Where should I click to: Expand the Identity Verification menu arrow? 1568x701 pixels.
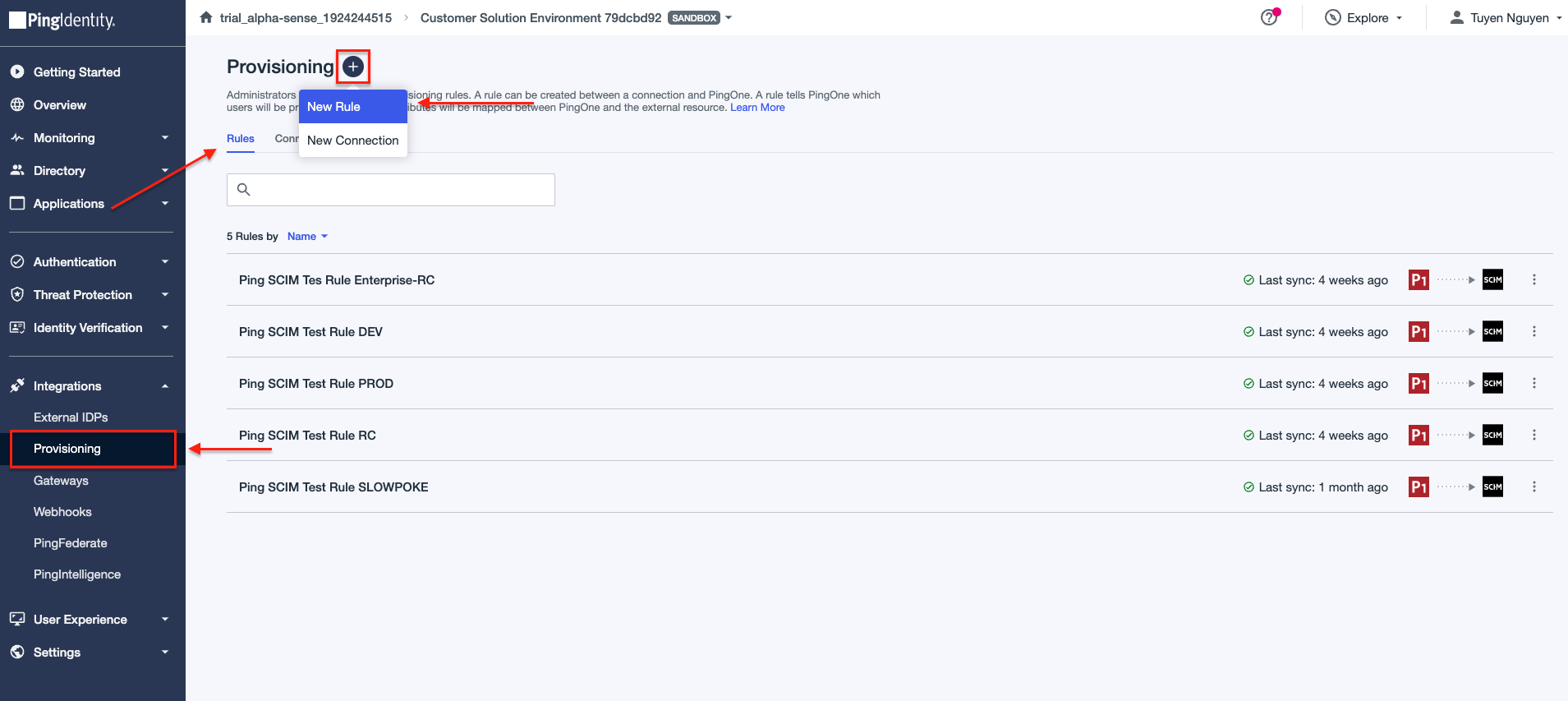pos(165,328)
